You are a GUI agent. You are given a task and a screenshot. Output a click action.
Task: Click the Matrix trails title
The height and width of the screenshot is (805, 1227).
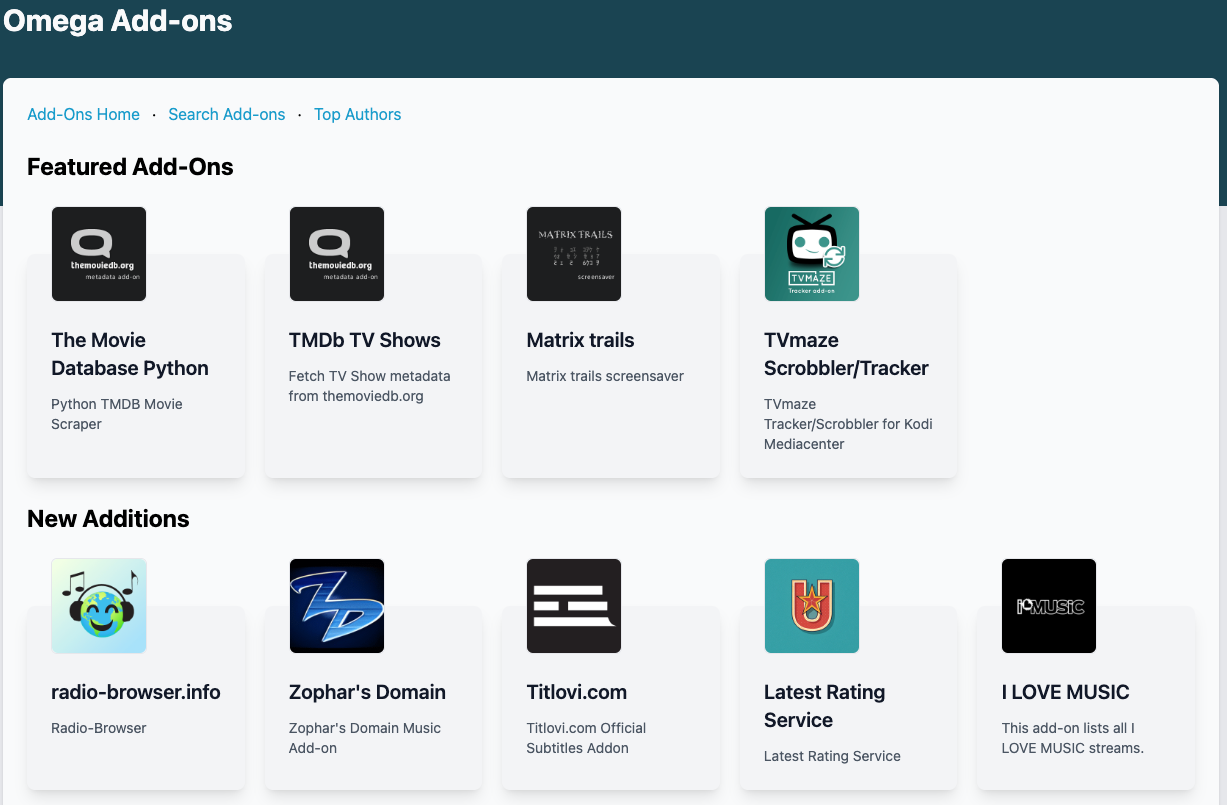click(x=580, y=340)
